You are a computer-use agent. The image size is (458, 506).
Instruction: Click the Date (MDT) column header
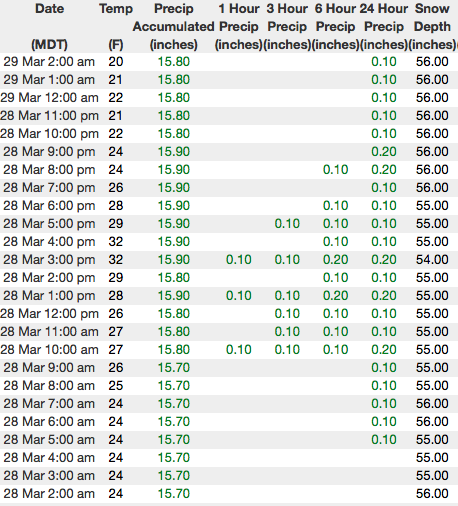click(49, 26)
